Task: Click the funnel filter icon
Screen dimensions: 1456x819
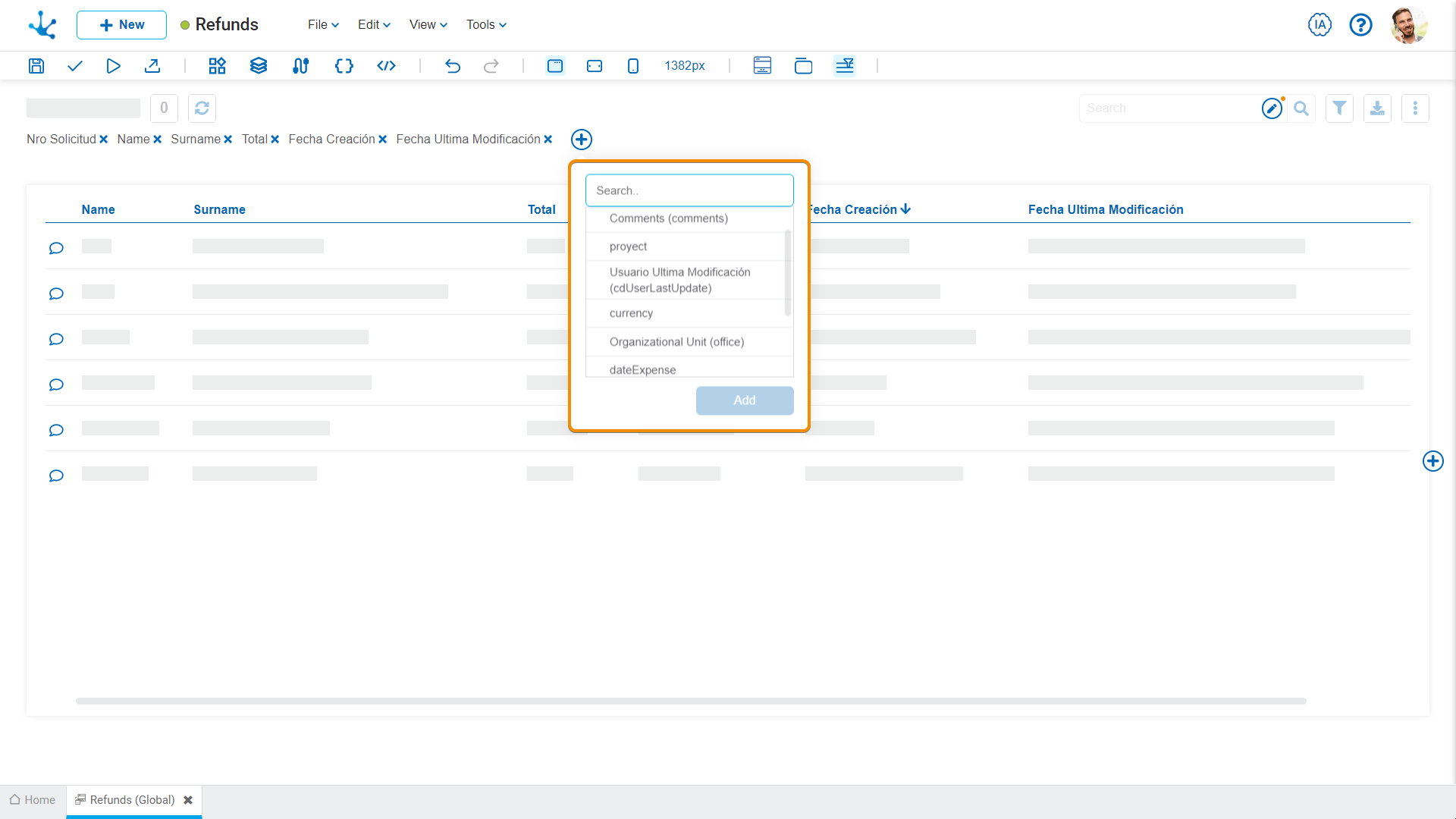Action: [1339, 108]
